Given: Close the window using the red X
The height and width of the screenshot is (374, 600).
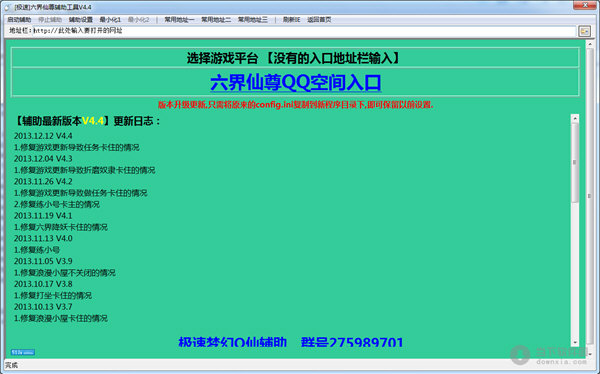Looking at the screenshot, I should [585, 5].
